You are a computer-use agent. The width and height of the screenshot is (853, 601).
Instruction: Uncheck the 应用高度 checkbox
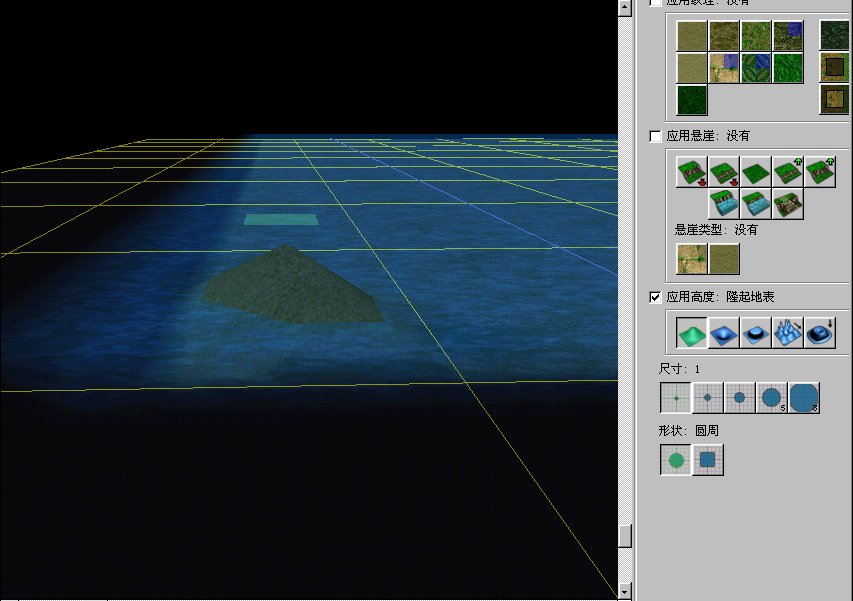coord(655,297)
